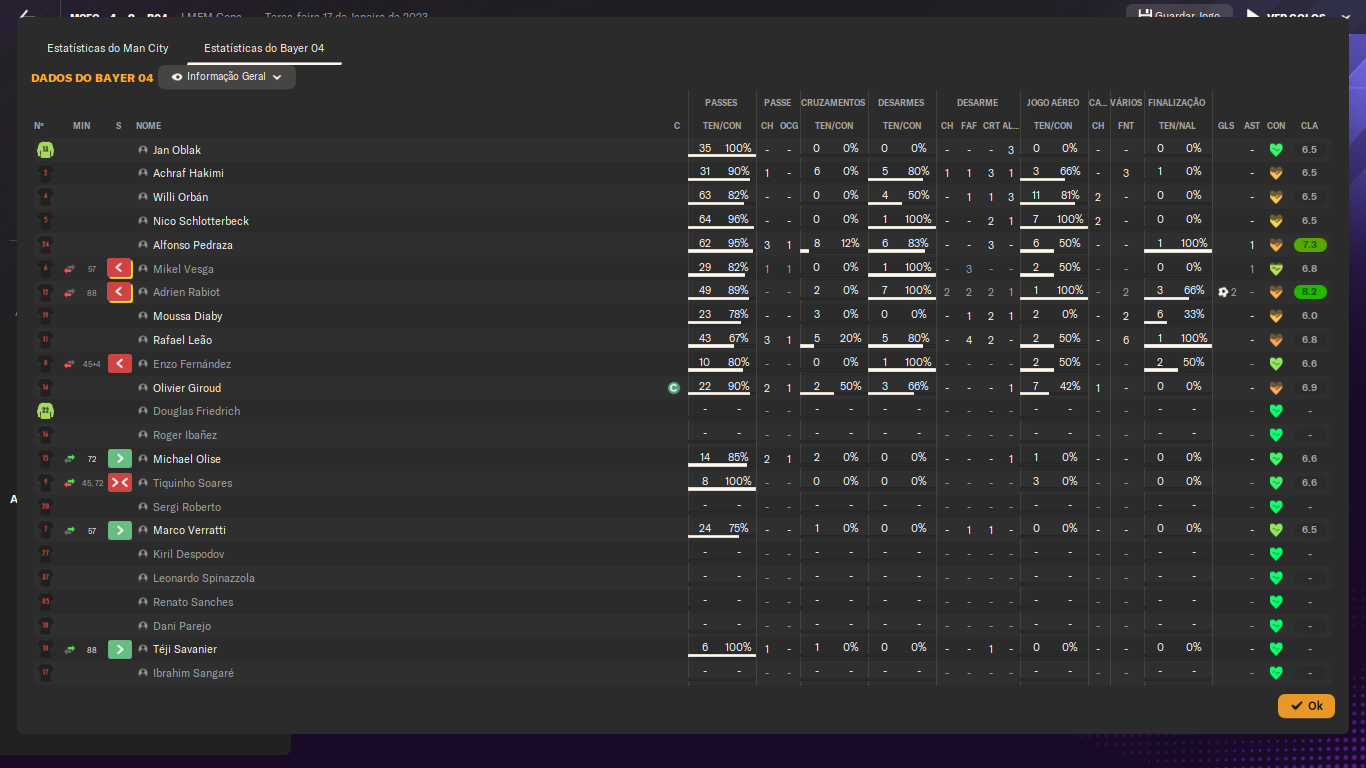Sort by the NOME column header
This screenshot has width=1366, height=768.
(x=148, y=126)
